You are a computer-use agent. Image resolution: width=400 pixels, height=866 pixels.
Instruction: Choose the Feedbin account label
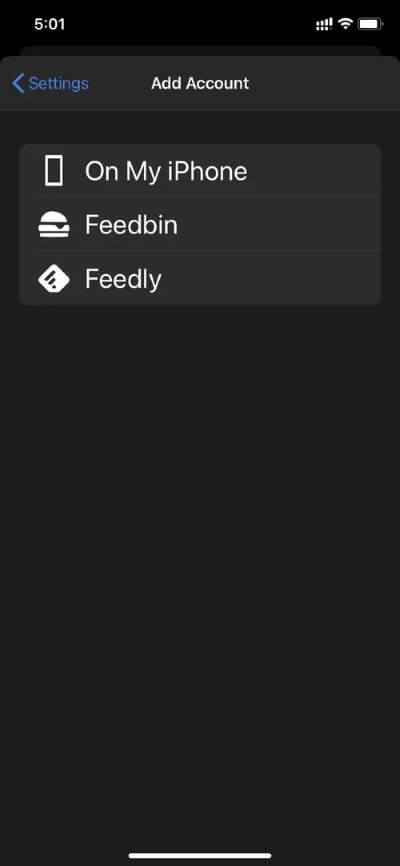click(x=131, y=225)
